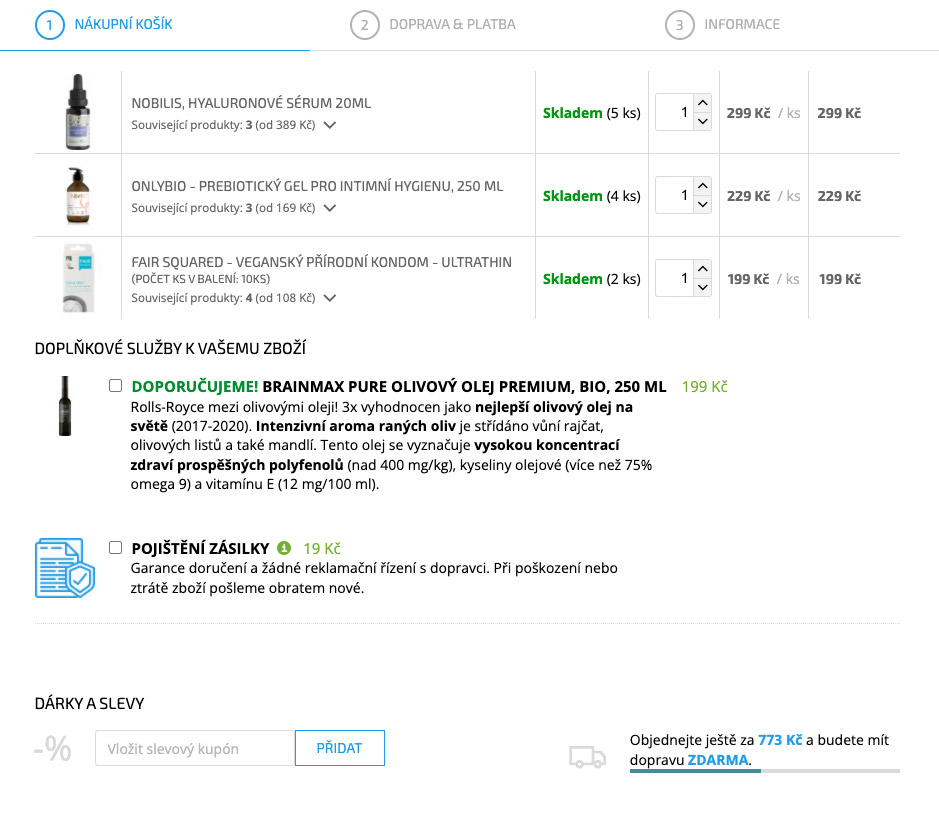This screenshot has width=939, height=818.
Task: Click the green 199 Kč olive oil price
Action: [x=705, y=387]
